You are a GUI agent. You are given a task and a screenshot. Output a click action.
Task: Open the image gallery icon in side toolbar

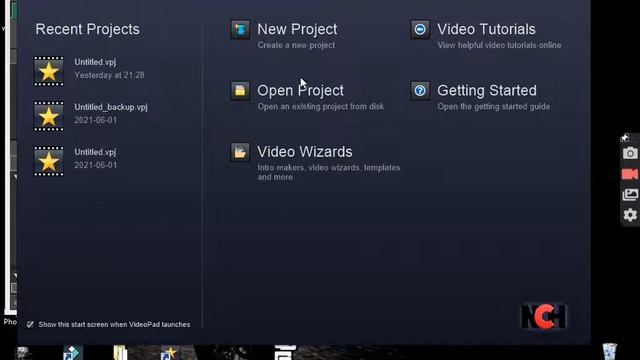pyautogui.click(x=630, y=195)
